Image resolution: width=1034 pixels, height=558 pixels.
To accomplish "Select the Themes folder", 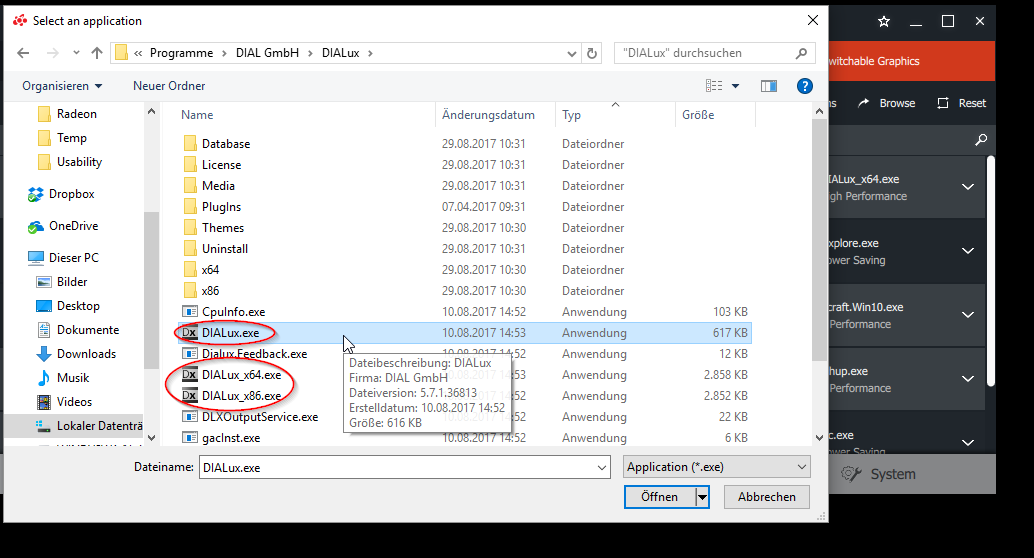I will [213, 228].
